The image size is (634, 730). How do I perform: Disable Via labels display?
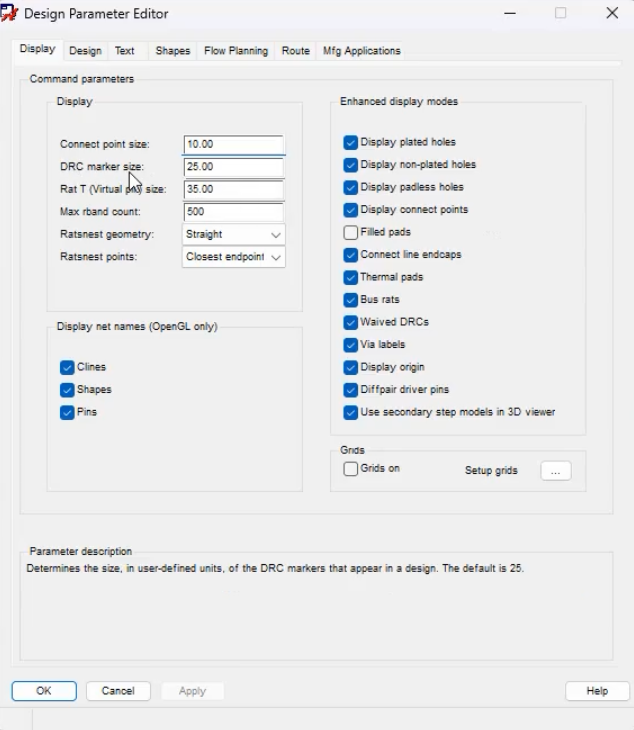point(351,345)
